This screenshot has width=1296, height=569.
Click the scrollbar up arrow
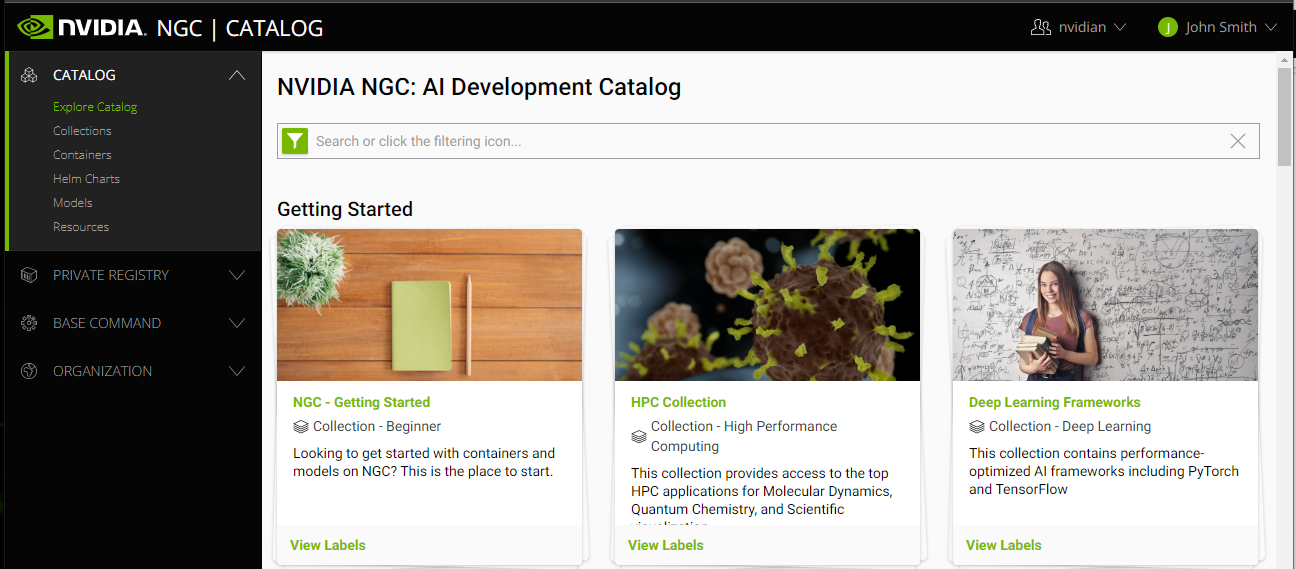pos(1285,60)
